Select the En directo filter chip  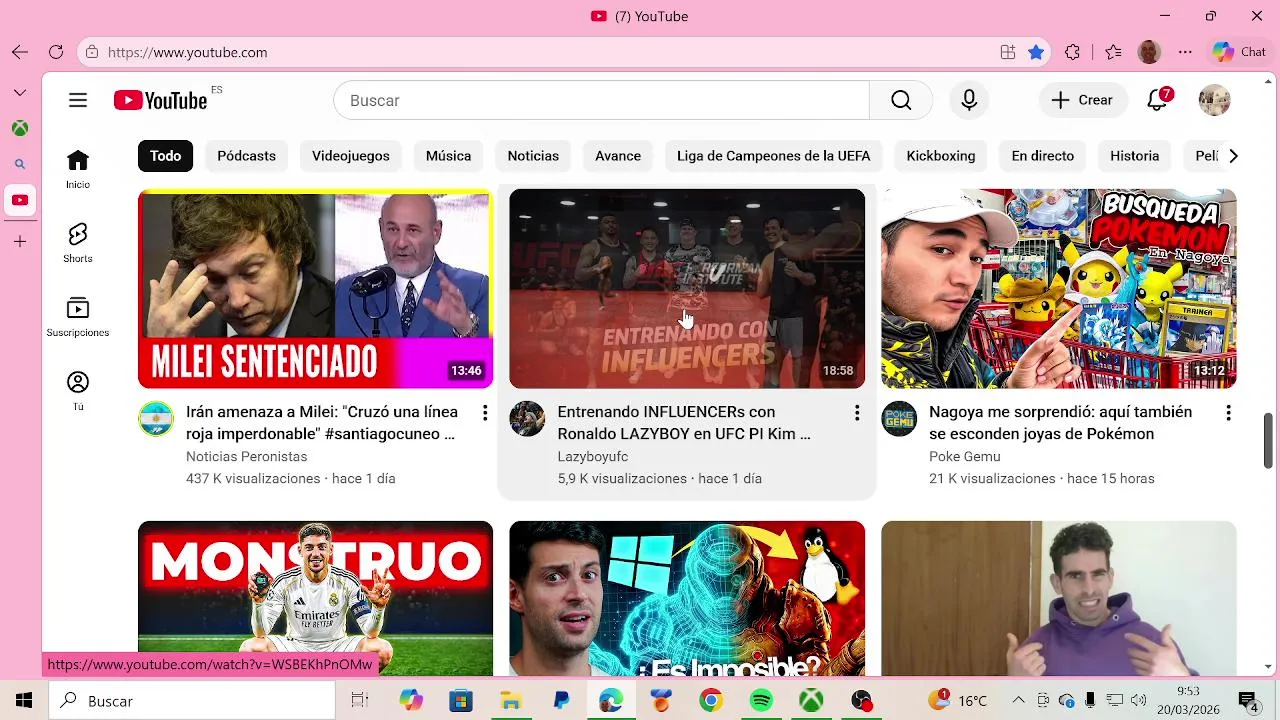(x=1043, y=156)
